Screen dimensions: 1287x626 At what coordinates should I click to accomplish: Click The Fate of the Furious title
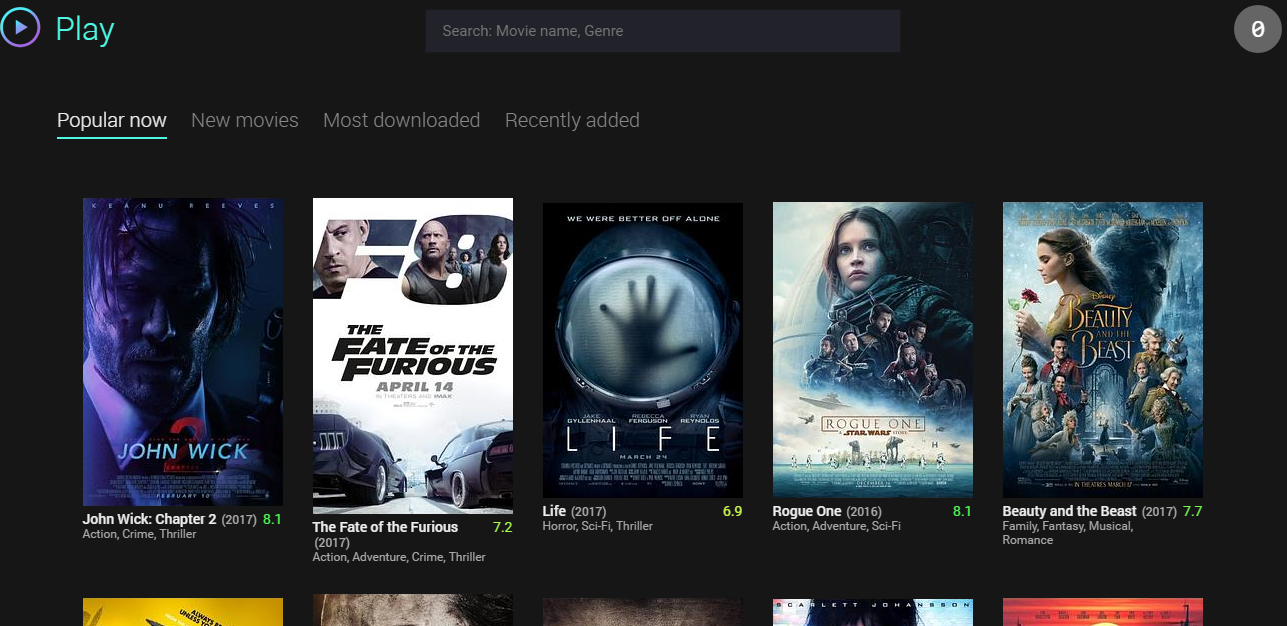(385, 527)
